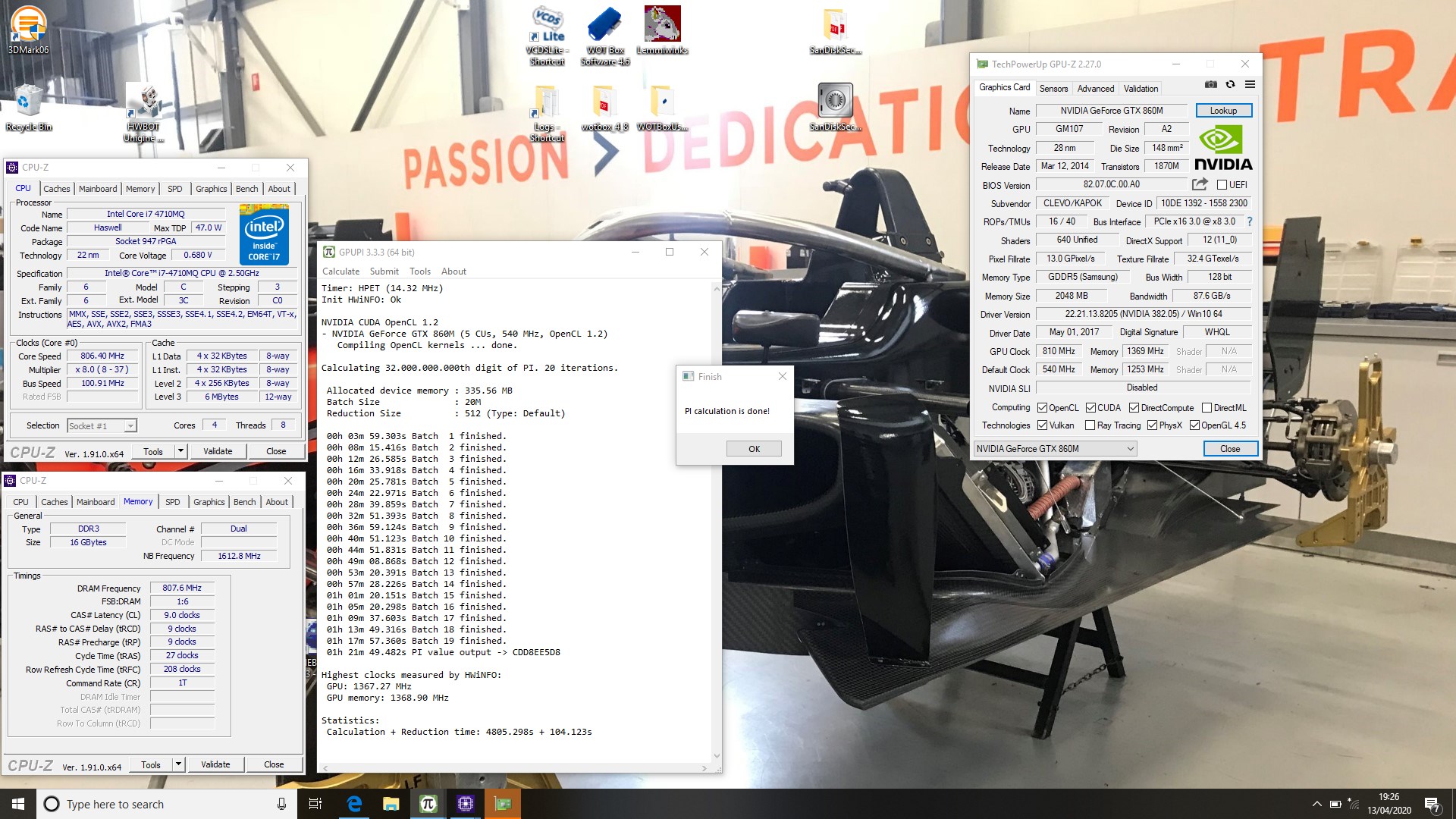
Task: Toggle the CUDA checkbox in GPU-Z
Action: (1090, 408)
